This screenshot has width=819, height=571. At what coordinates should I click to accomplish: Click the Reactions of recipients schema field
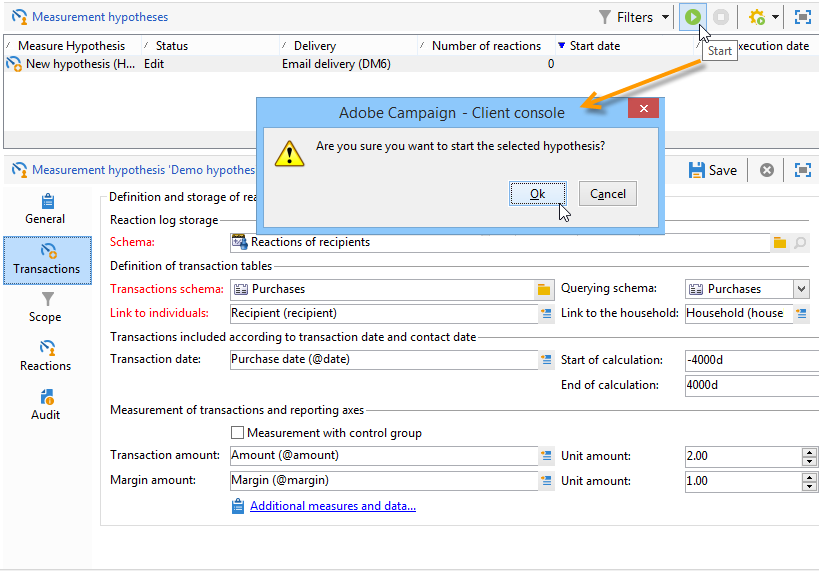(500, 242)
